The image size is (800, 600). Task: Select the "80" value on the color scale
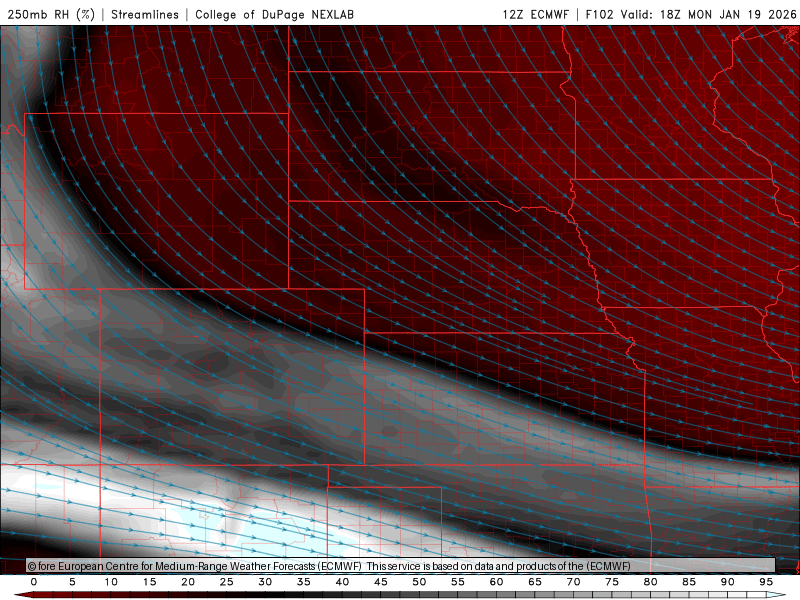[x=651, y=582]
